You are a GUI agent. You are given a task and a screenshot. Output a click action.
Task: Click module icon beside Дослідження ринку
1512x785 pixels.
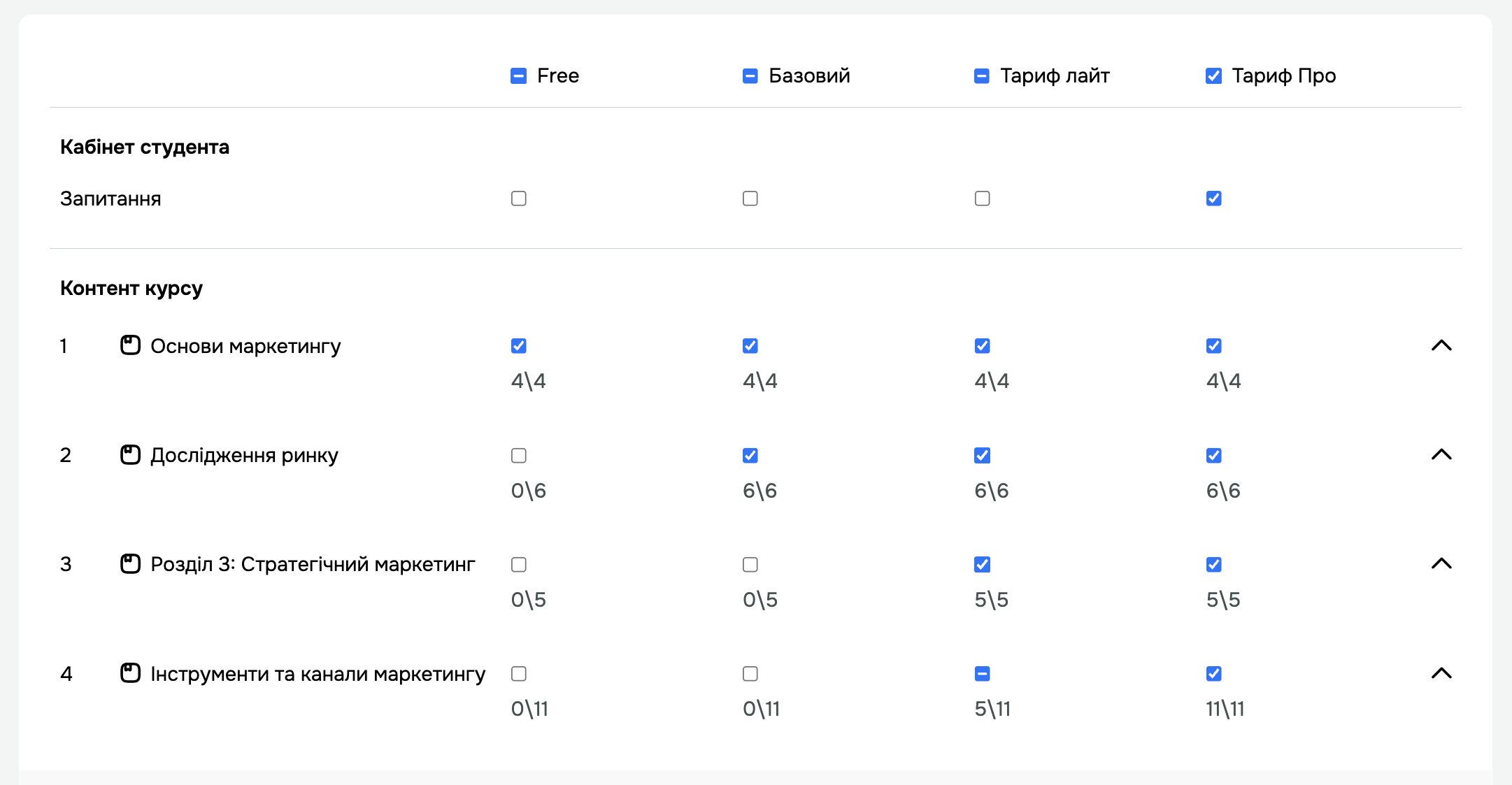pos(130,455)
